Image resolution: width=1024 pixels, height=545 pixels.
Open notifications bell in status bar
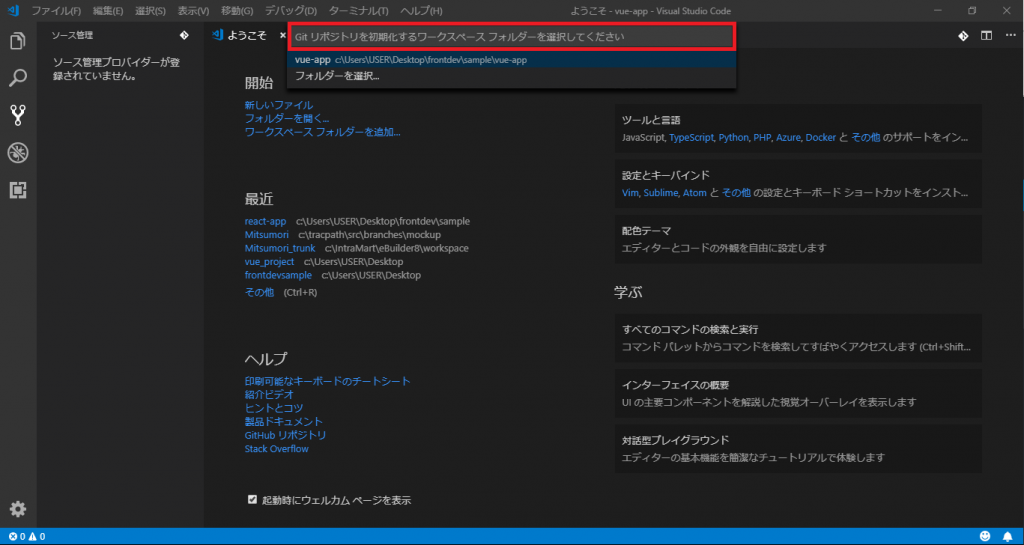pos(1008,537)
